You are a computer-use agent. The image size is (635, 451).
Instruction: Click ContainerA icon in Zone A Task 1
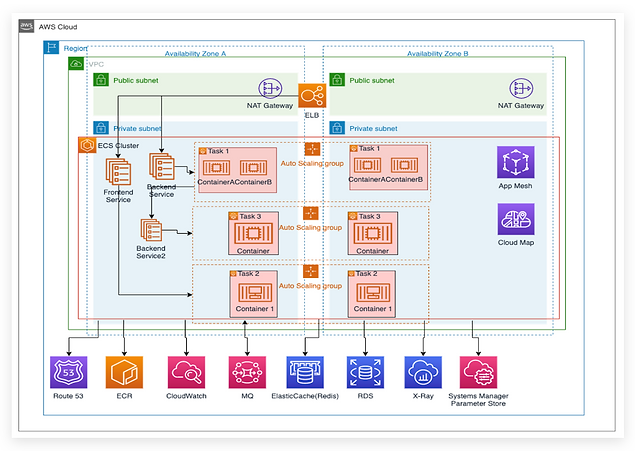tap(216, 168)
